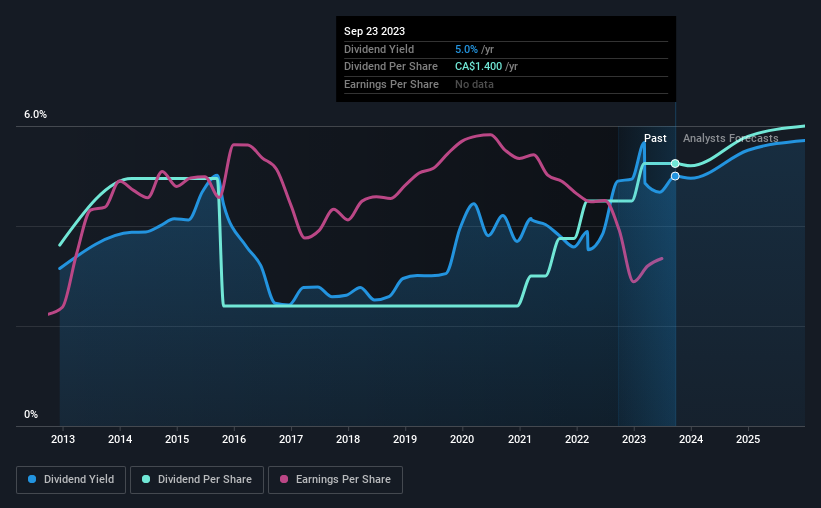Click the 5.0% dividend yield value
The height and width of the screenshot is (508, 821).
click(466, 49)
